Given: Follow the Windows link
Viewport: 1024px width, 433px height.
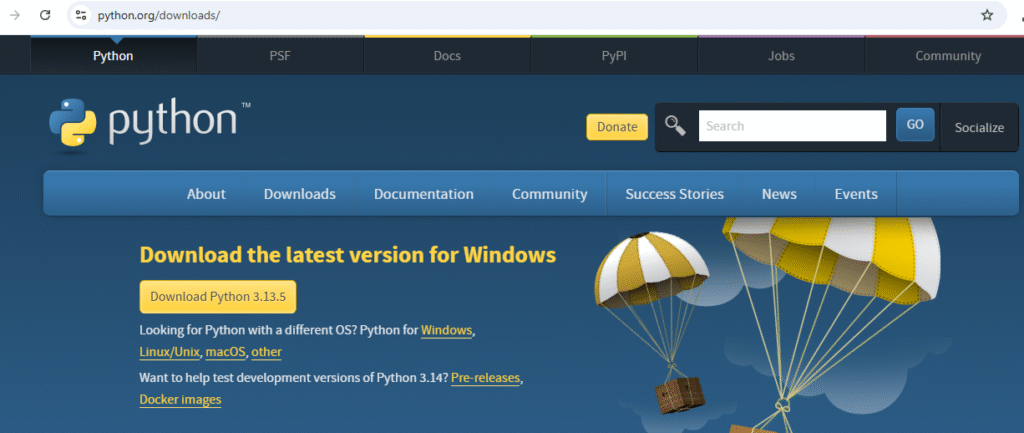Looking at the screenshot, I should coord(447,330).
